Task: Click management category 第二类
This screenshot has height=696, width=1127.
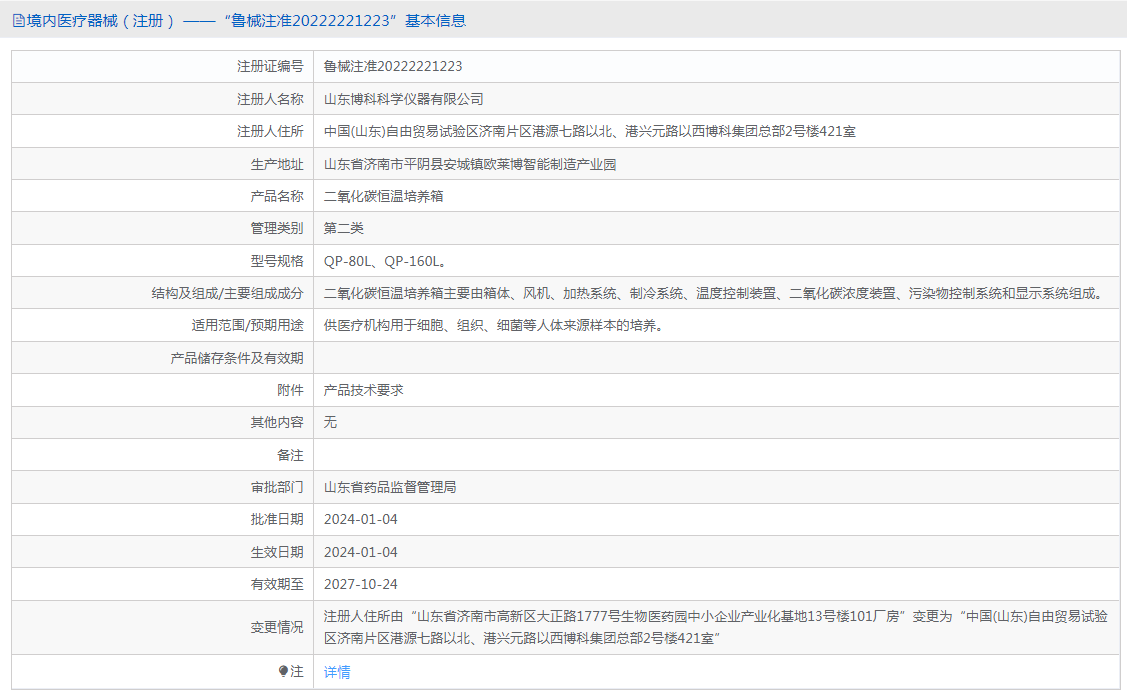Action: 344,229
